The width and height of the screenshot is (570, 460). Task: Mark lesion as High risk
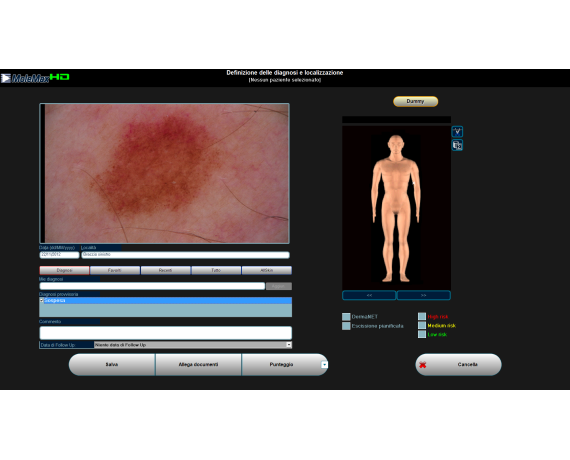coord(422,316)
